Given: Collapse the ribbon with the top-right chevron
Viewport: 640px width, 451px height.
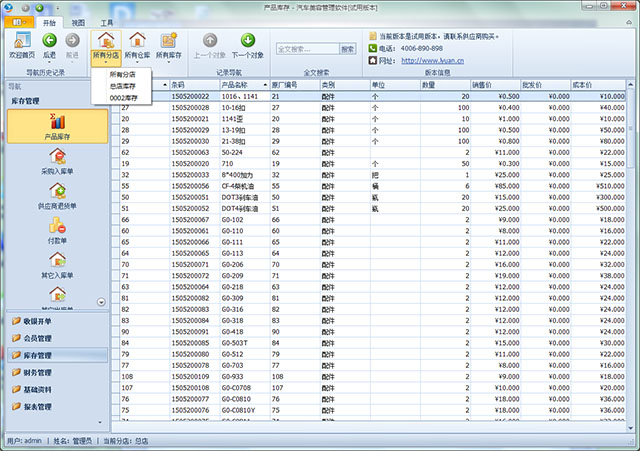Looking at the screenshot, I should click(x=629, y=22).
